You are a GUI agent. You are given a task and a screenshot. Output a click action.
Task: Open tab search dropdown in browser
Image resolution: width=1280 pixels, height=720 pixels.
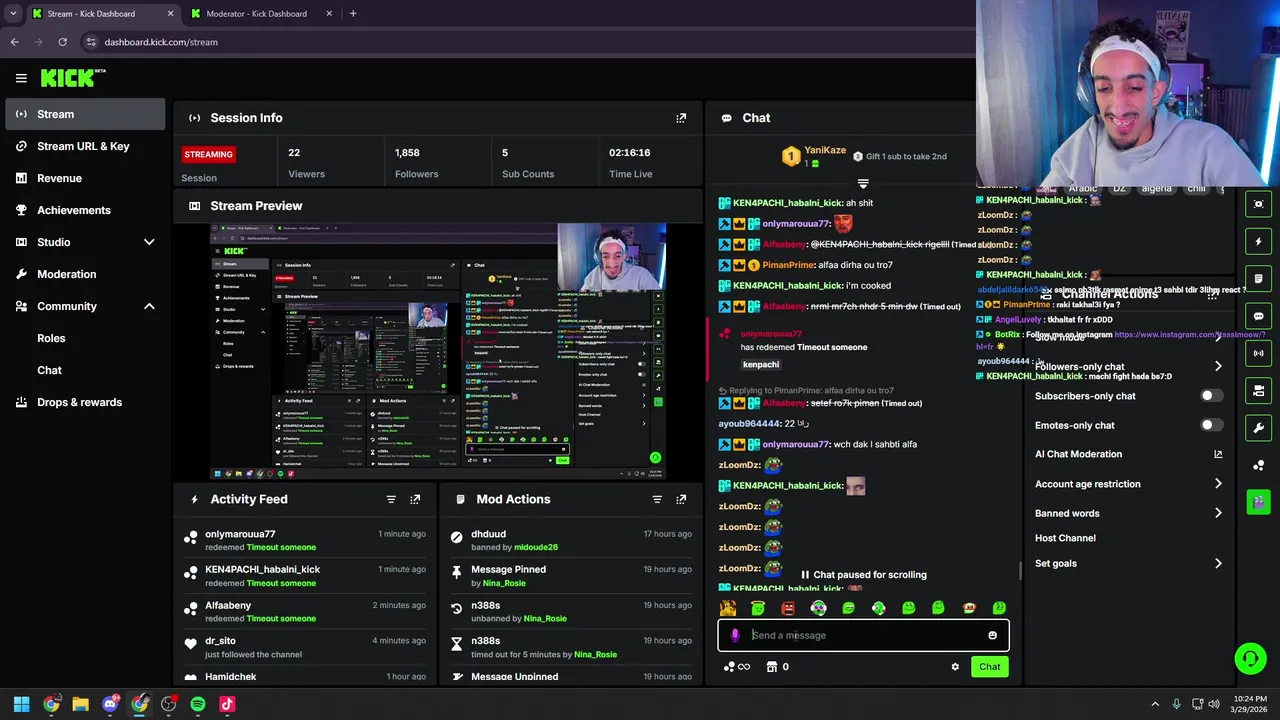[x=13, y=14]
